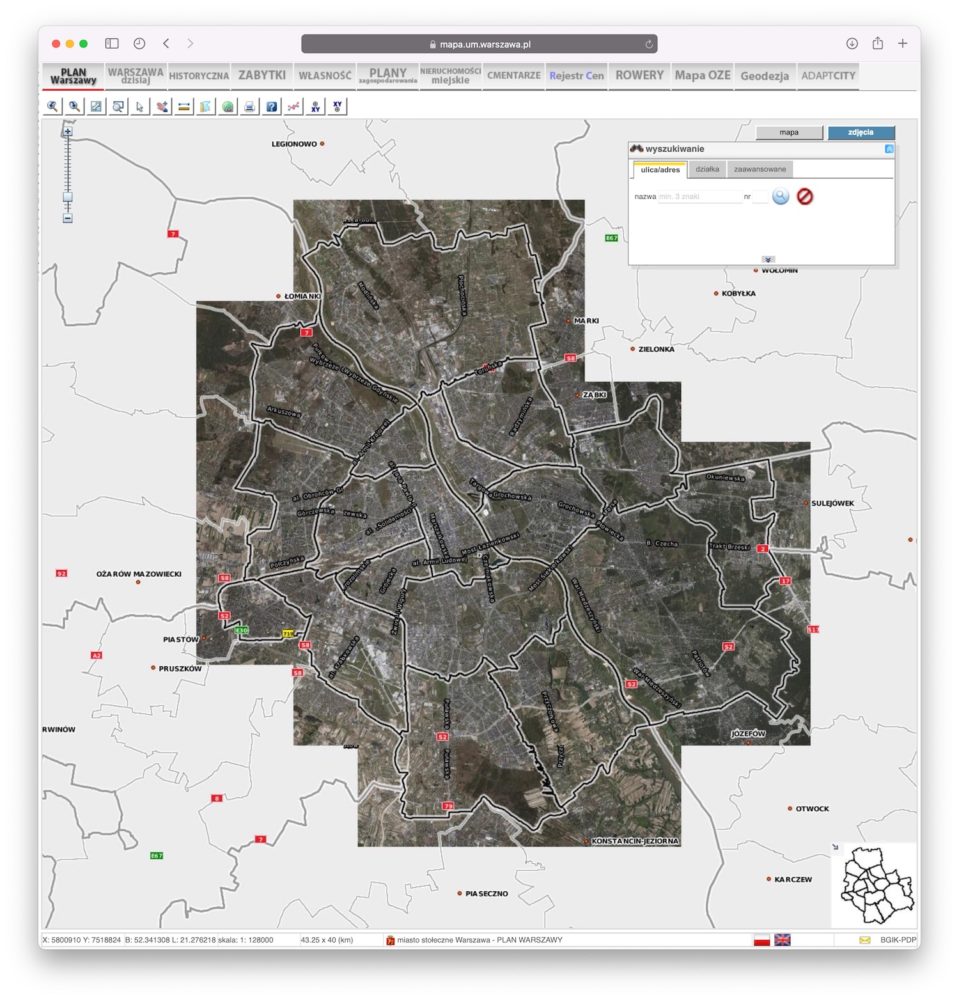Open Safari downloads icon

[x=852, y=43]
